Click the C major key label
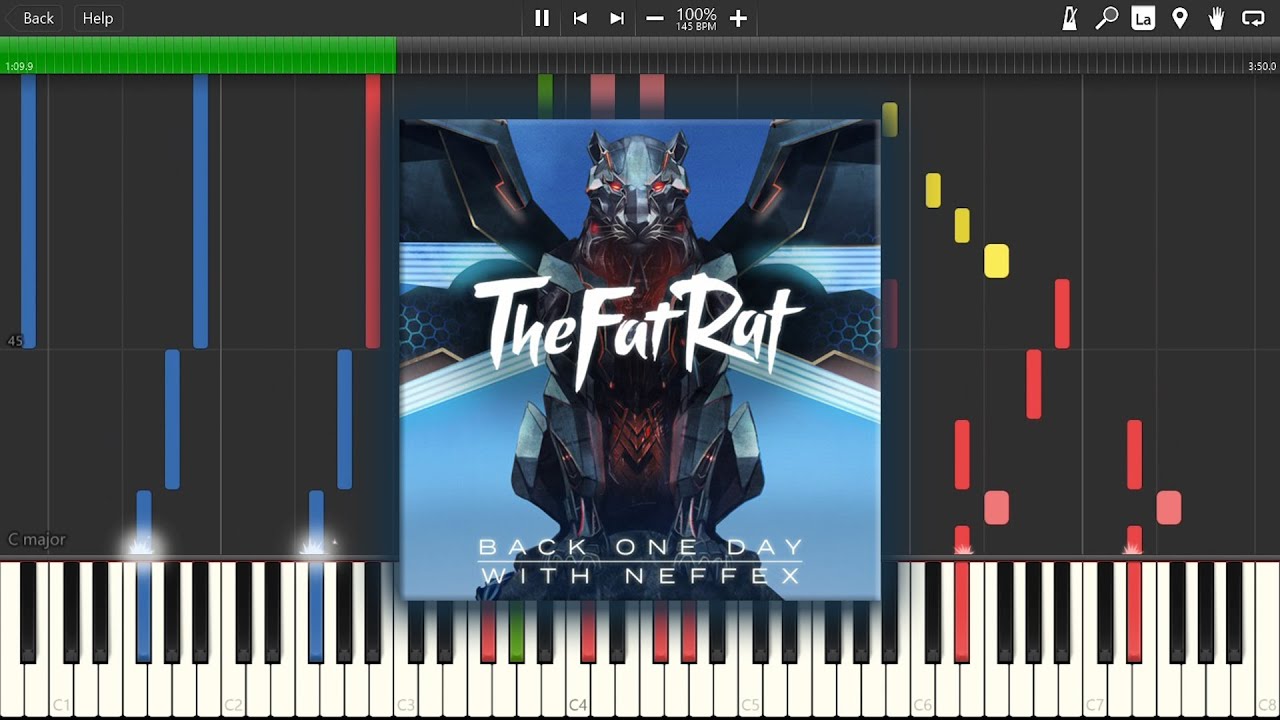The image size is (1280, 720). coord(37,539)
